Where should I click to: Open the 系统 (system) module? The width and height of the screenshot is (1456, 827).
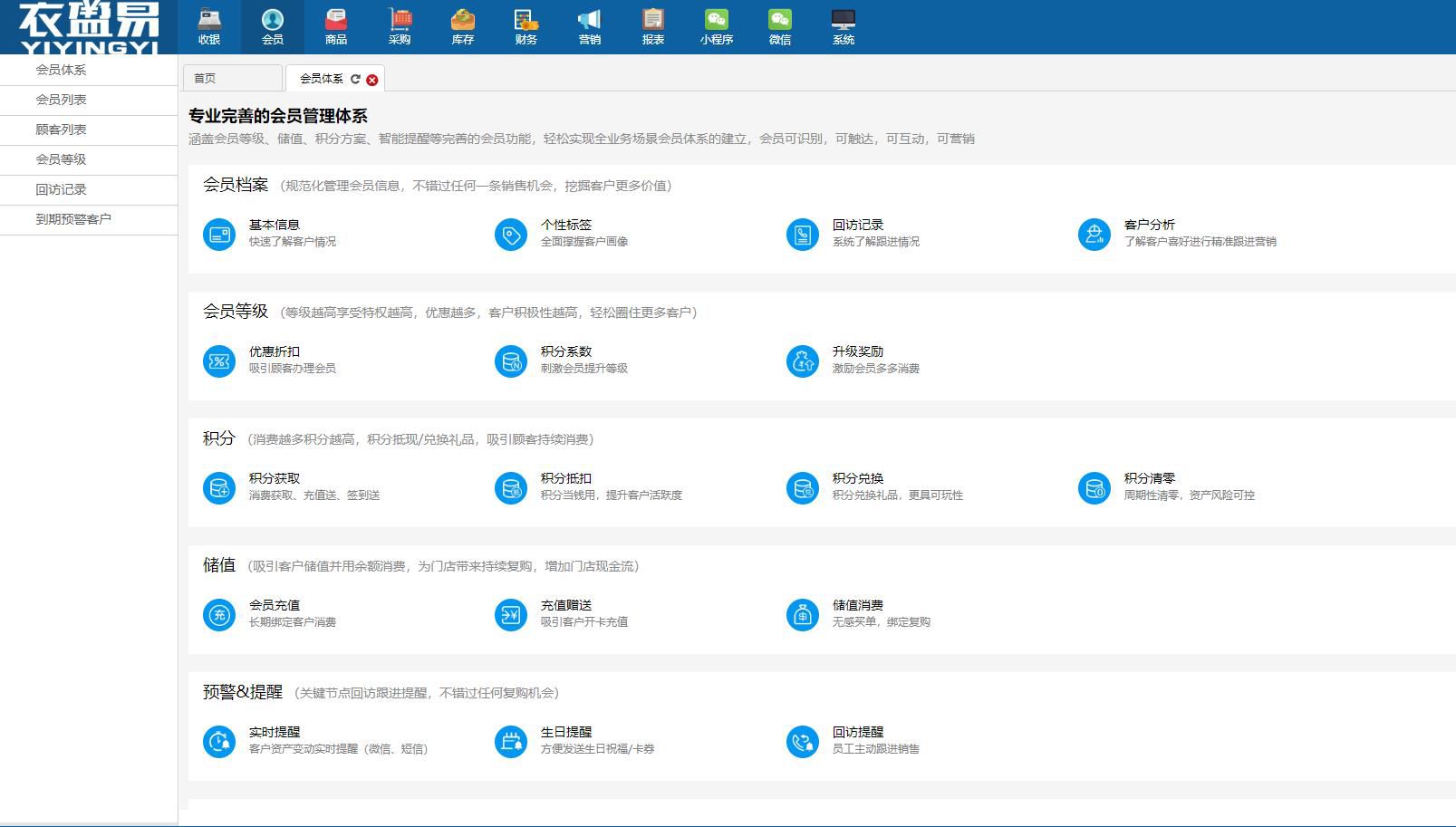[844, 24]
